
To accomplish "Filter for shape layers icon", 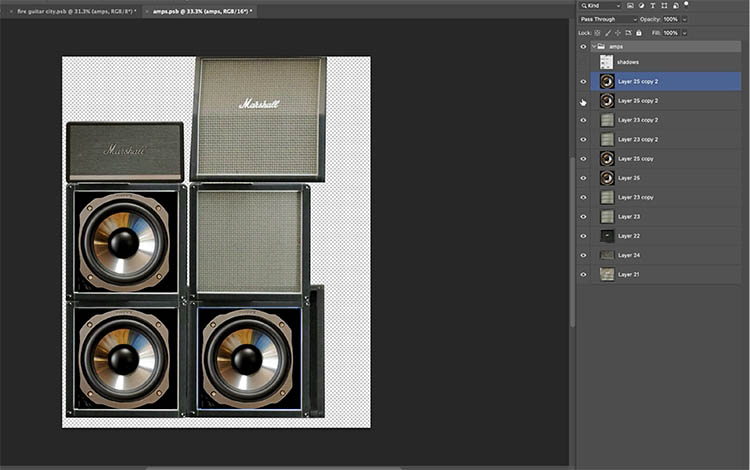I will pos(664,6).
